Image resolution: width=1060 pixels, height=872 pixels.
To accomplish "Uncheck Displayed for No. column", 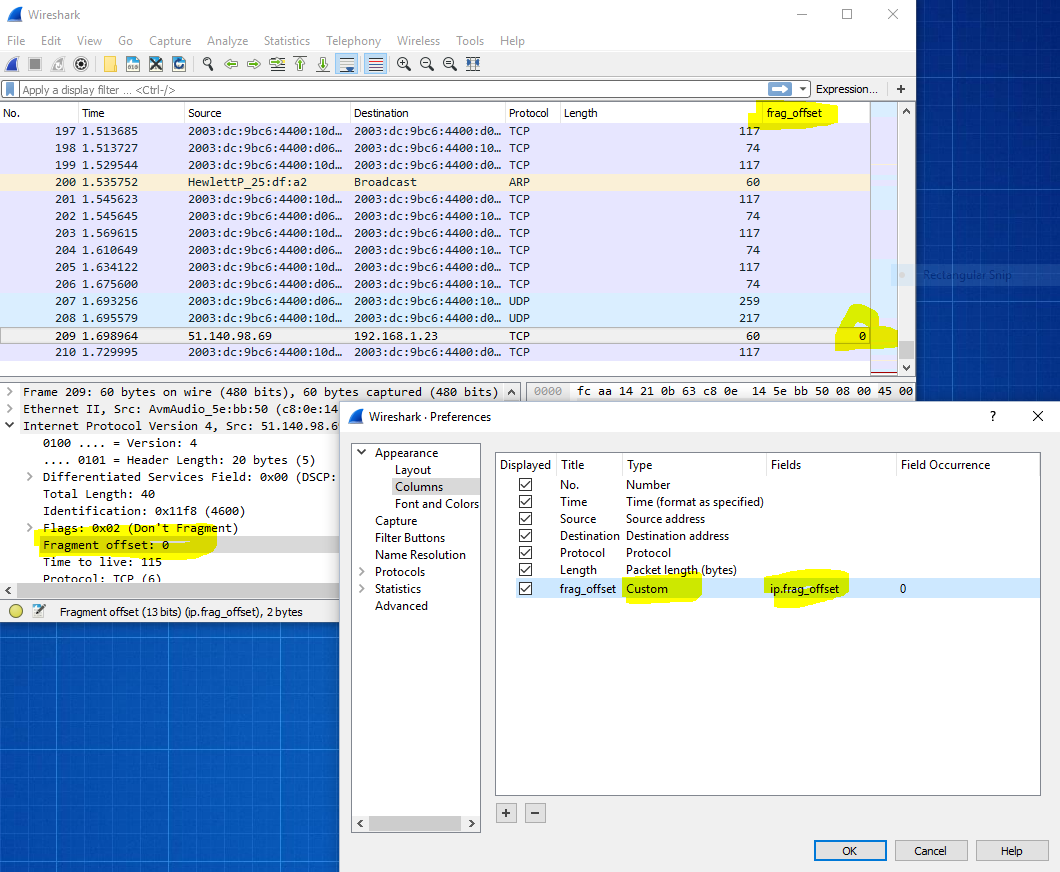I will coord(525,485).
